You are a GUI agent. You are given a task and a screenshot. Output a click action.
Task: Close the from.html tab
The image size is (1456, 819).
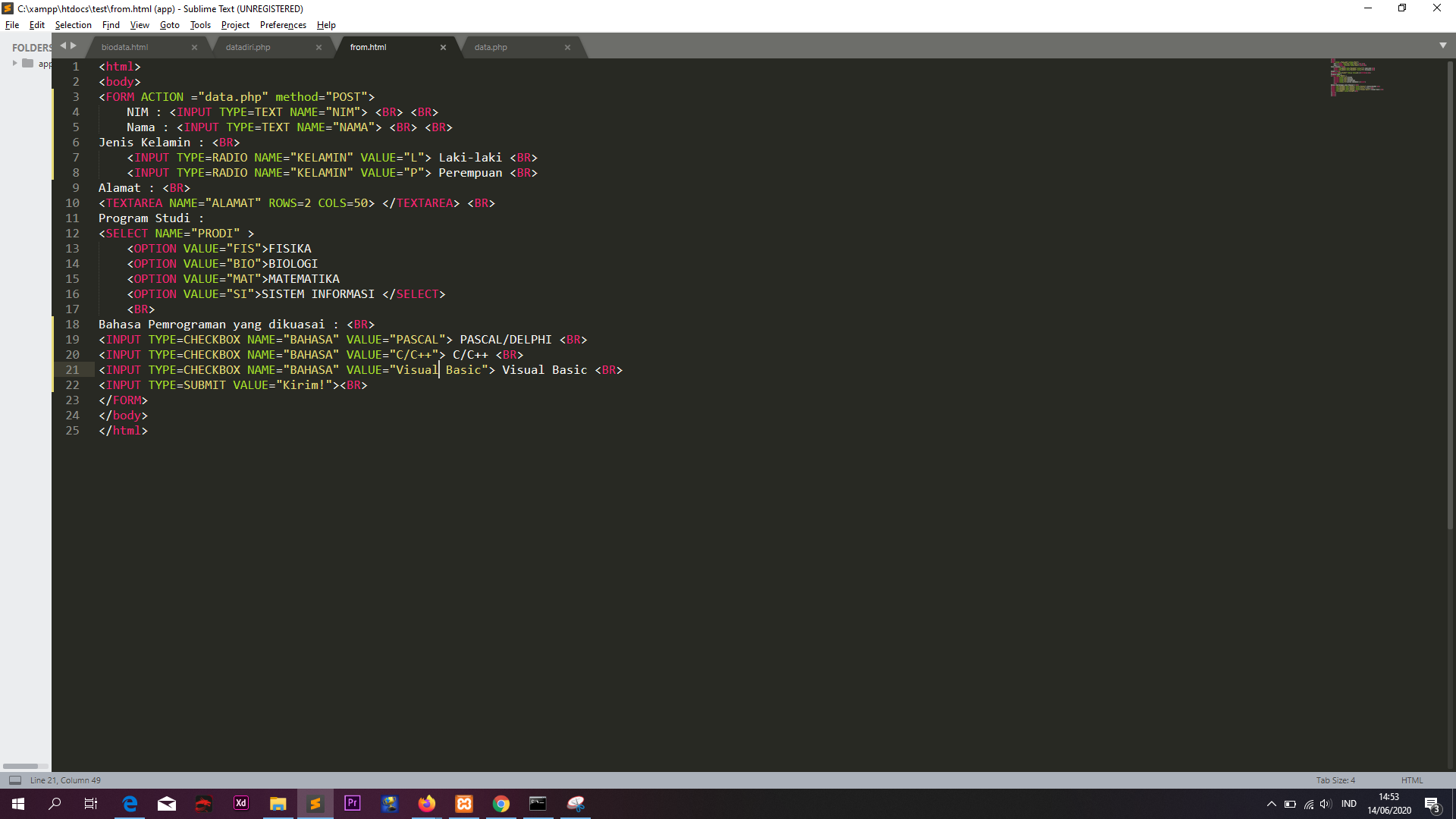point(443,47)
